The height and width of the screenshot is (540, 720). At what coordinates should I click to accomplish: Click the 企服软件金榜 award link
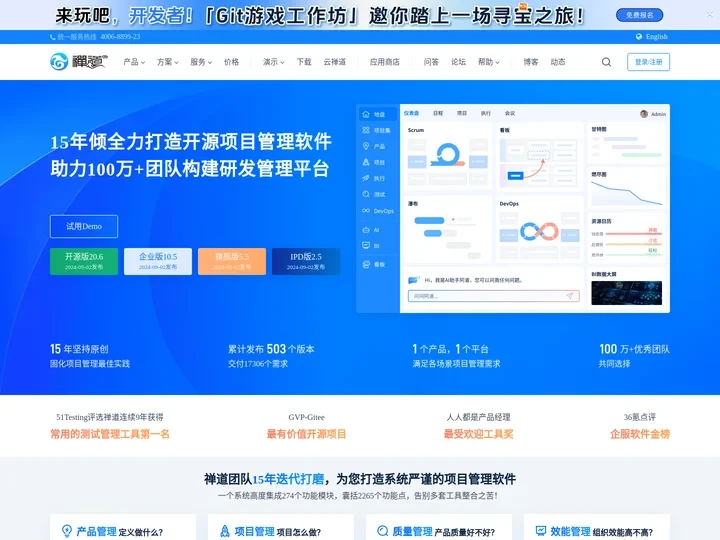[640, 434]
